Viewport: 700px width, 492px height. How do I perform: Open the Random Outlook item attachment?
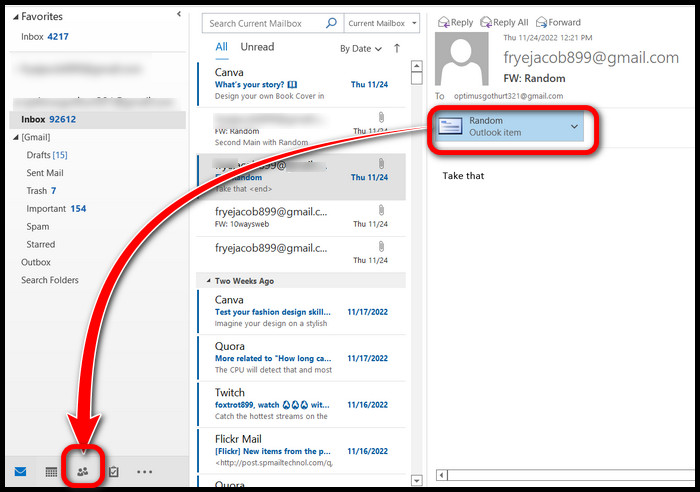(509, 126)
